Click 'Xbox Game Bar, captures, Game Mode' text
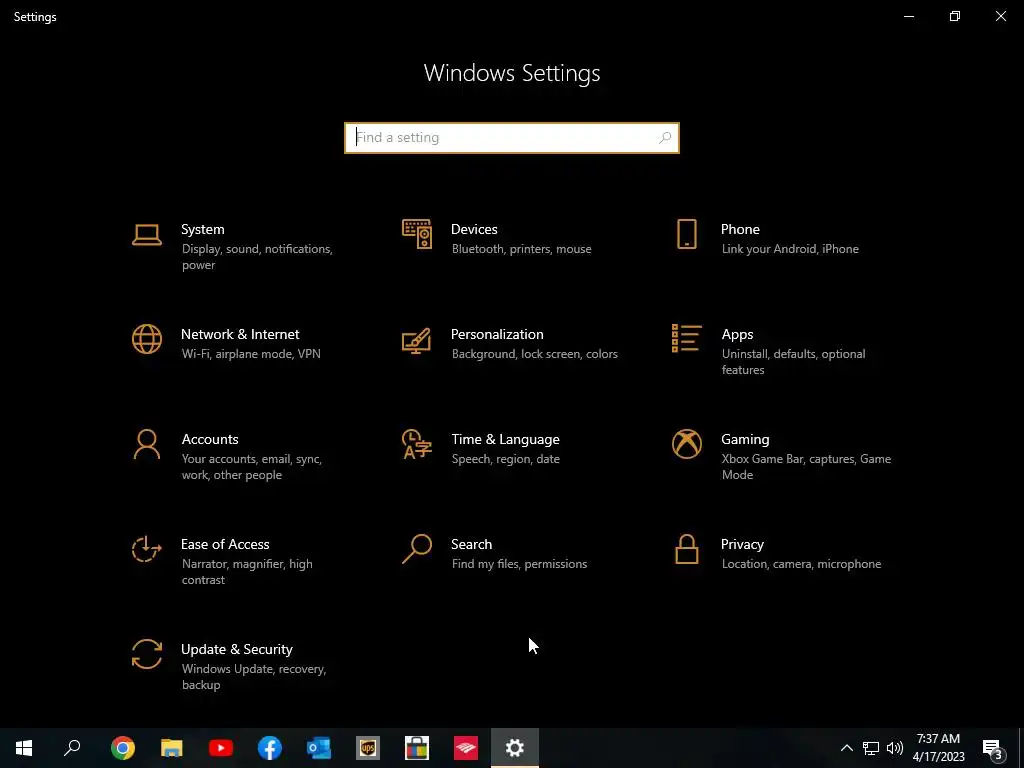Viewport: 1024px width, 768px height. click(x=806, y=467)
